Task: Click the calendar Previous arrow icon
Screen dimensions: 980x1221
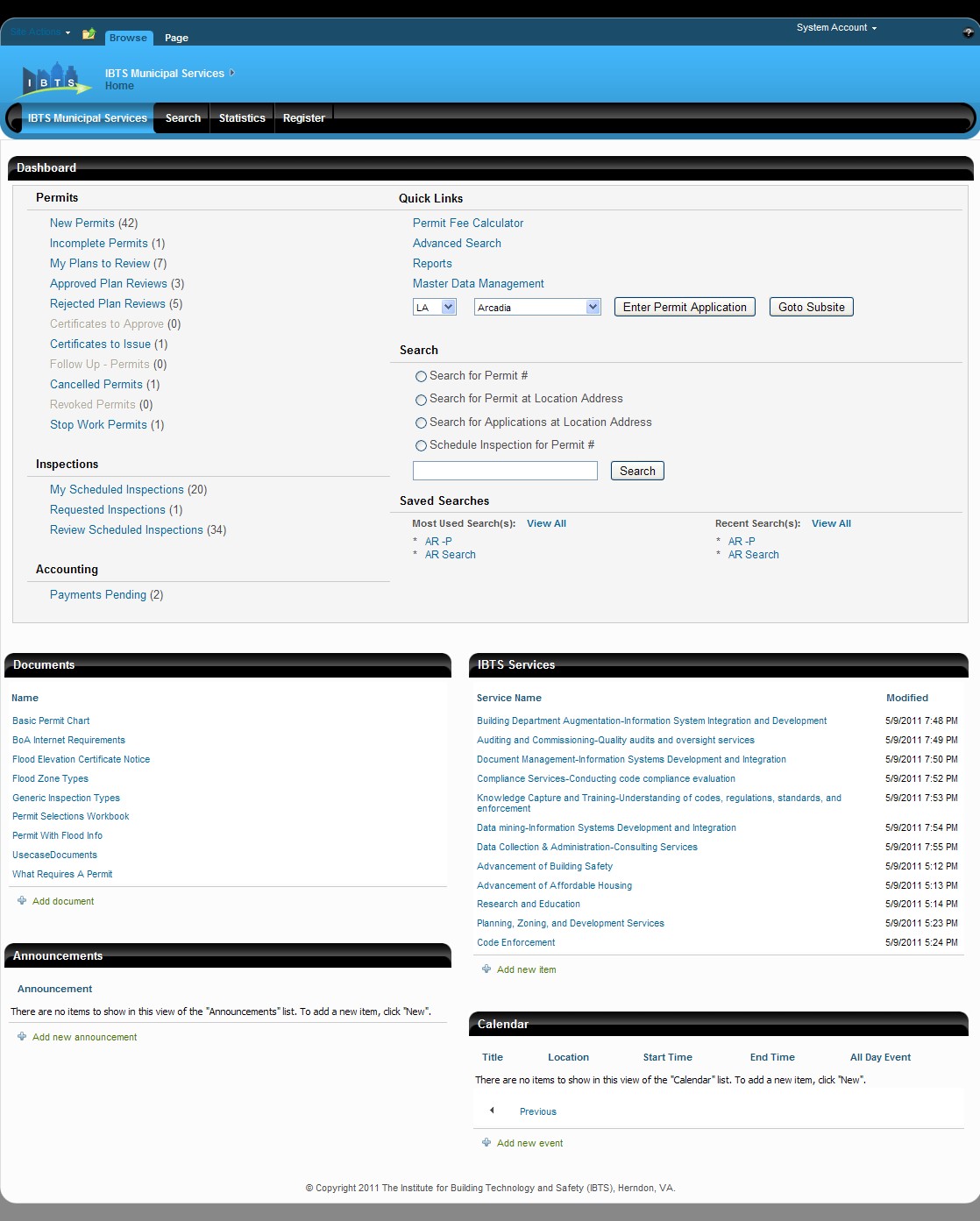Action: click(492, 1111)
